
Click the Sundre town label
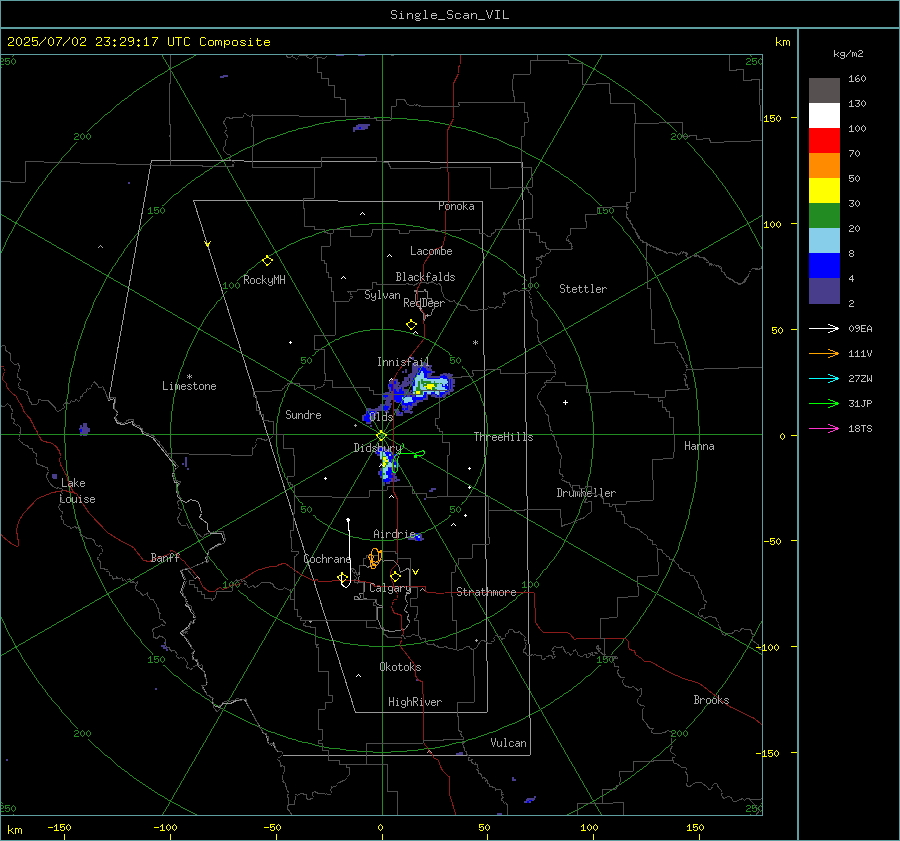(x=303, y=415)
